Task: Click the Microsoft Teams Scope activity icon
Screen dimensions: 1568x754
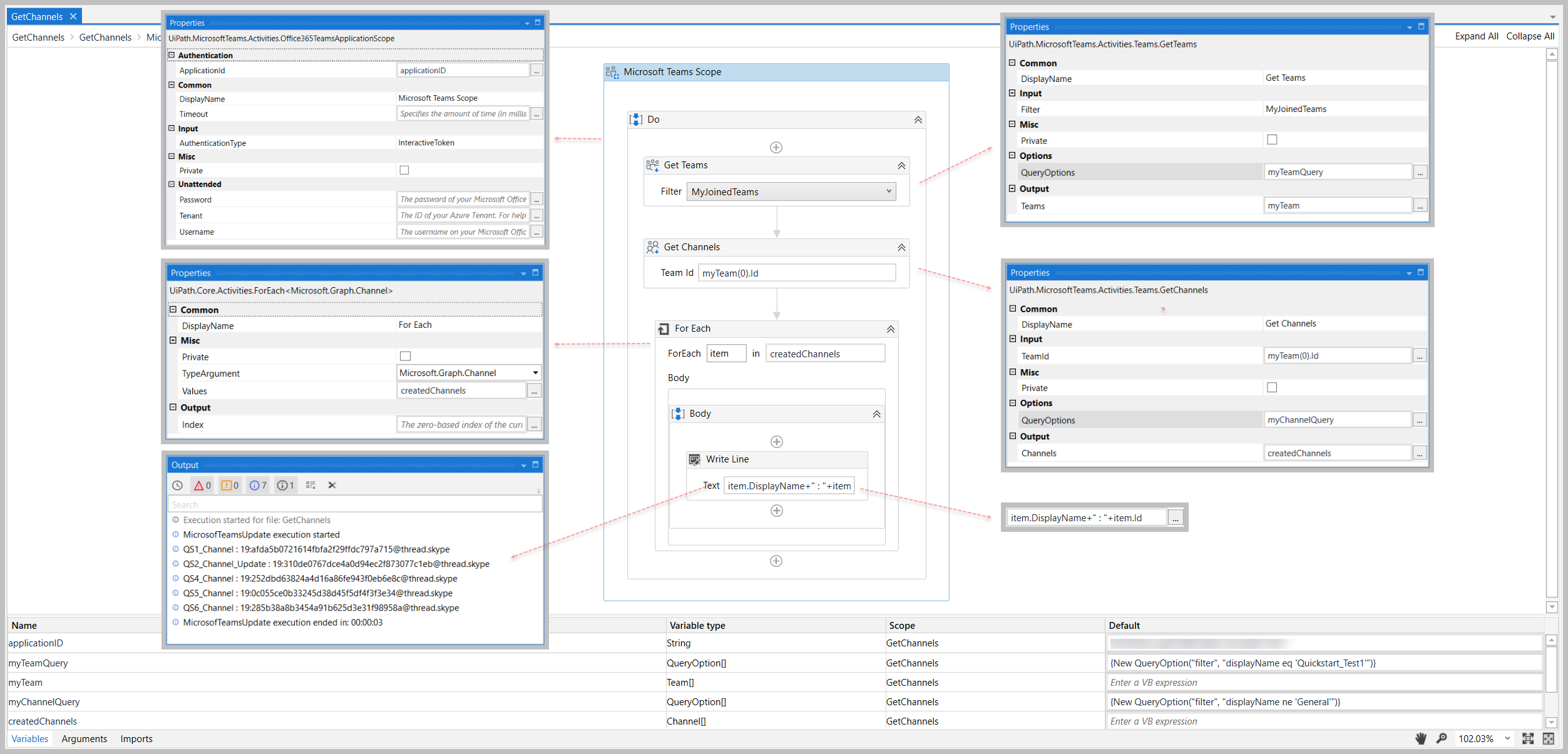Action: point(612,73)
